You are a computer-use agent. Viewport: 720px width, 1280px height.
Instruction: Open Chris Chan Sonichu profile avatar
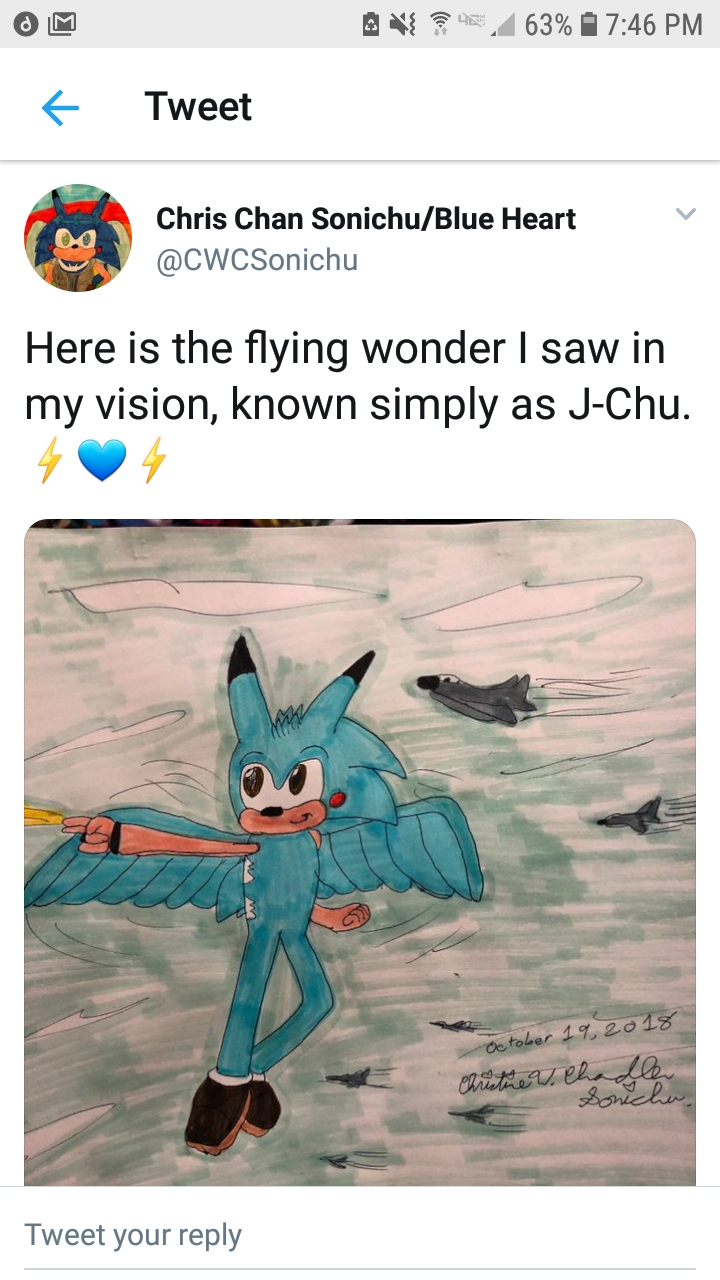[x=78, y=238]
